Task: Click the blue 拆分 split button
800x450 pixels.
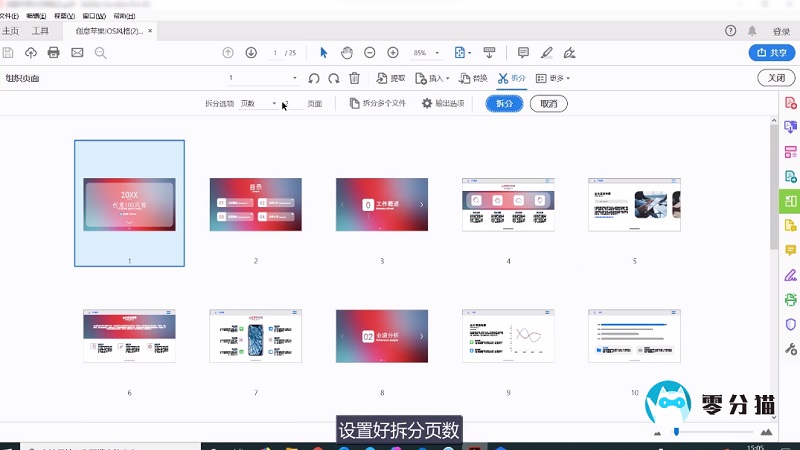Action: tap(505, 103)
